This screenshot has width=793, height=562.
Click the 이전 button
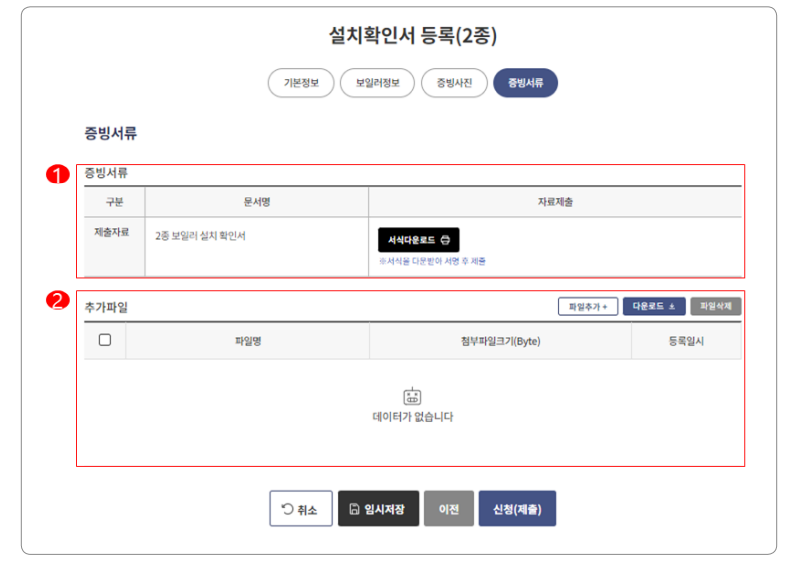point(449,508)
